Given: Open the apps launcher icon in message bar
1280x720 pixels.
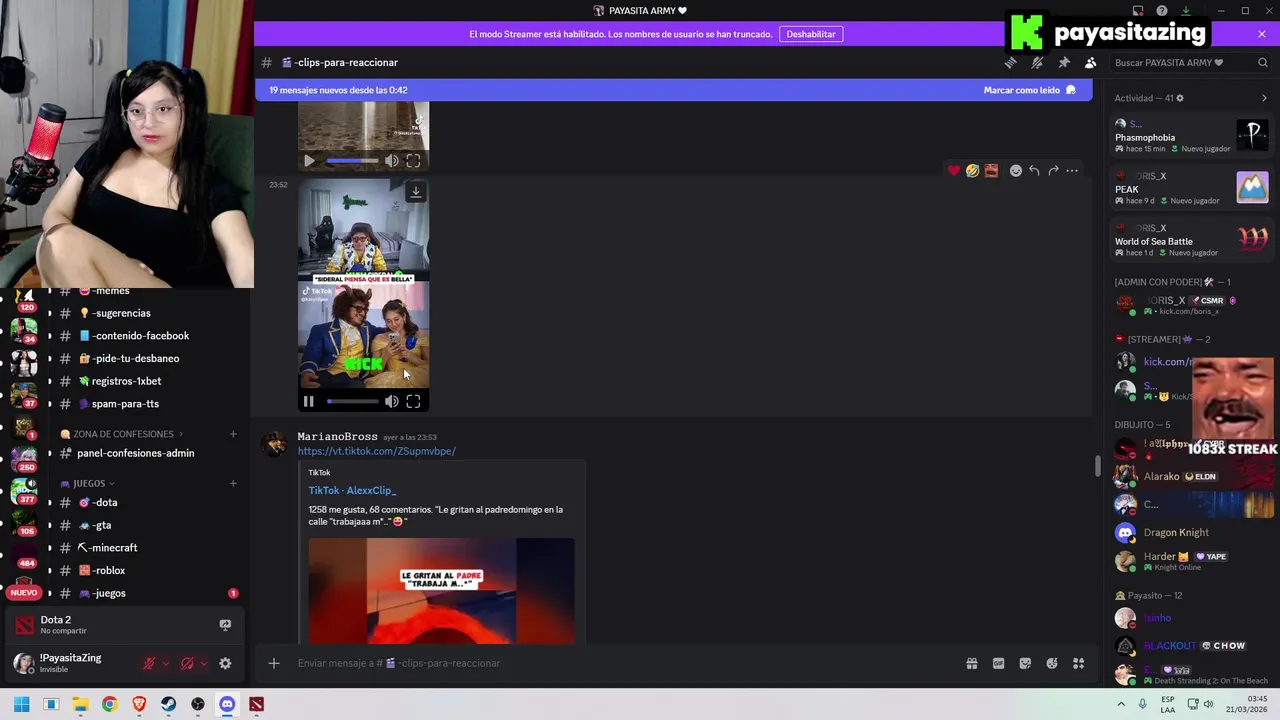Looking at the screenshot, I should click(x=1078, y=663).
